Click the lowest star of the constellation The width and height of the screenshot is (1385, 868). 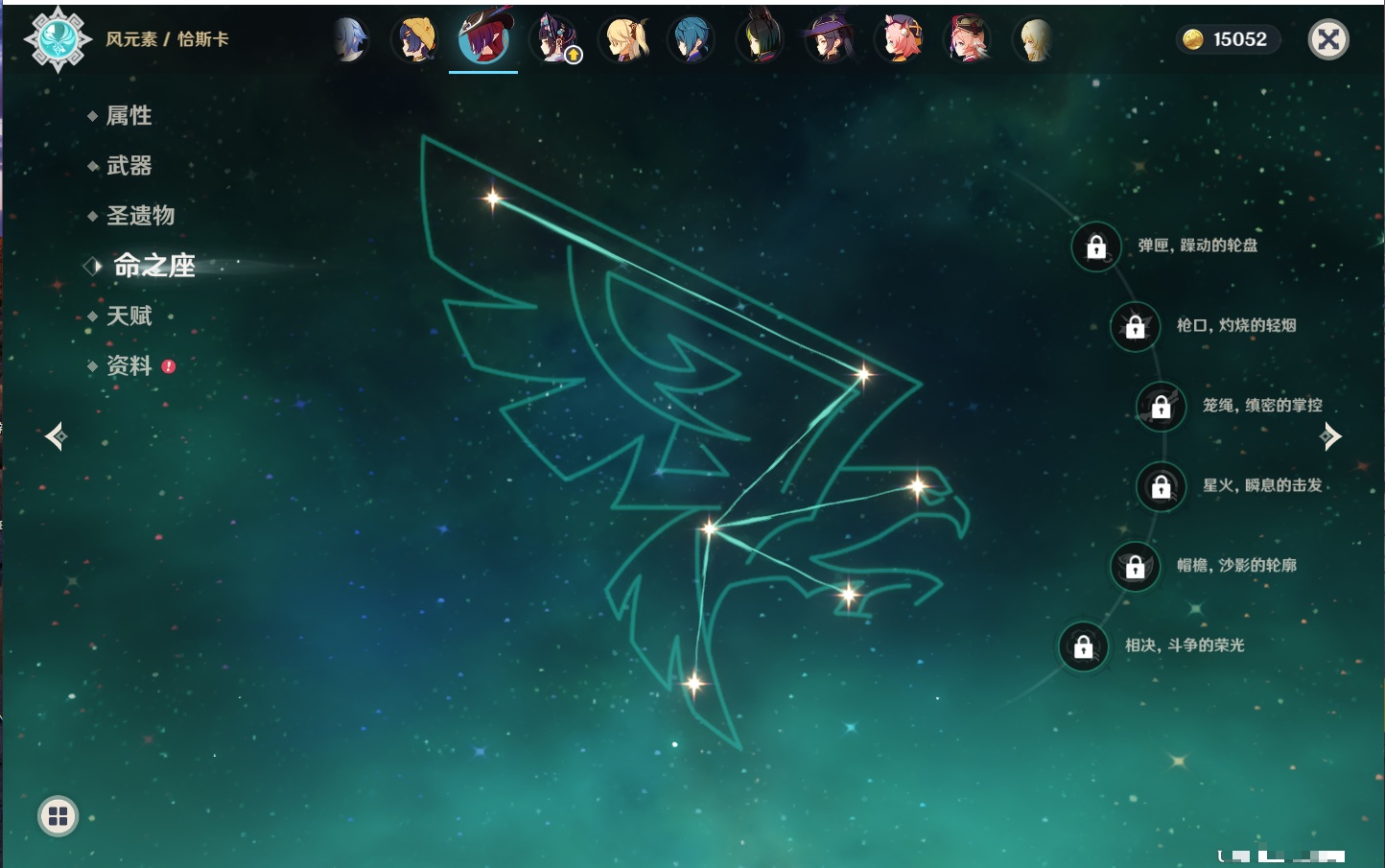(x=694, y=684)
